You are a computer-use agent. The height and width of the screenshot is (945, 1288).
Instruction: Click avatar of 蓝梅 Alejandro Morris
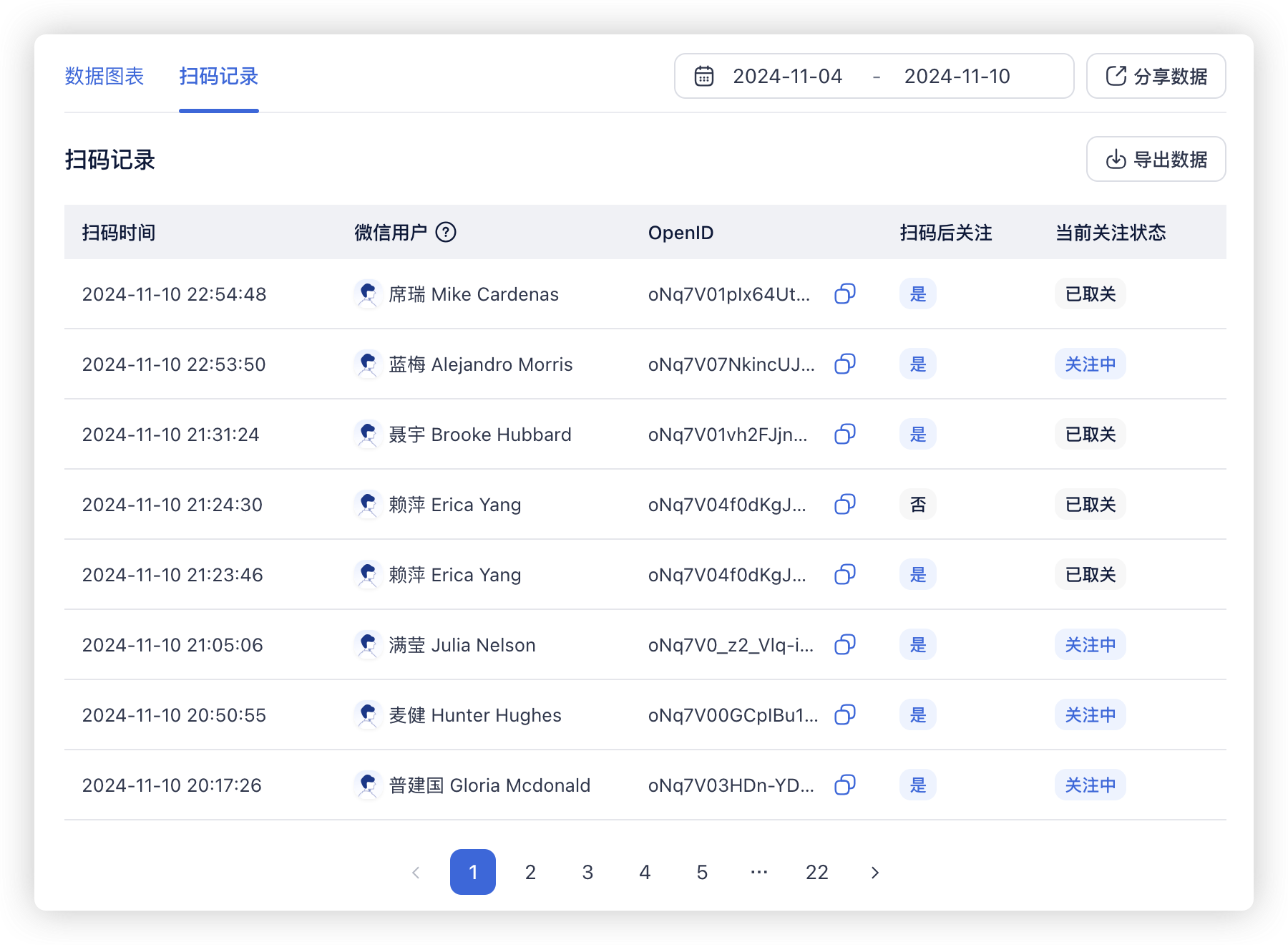click(x=368, y=364)
